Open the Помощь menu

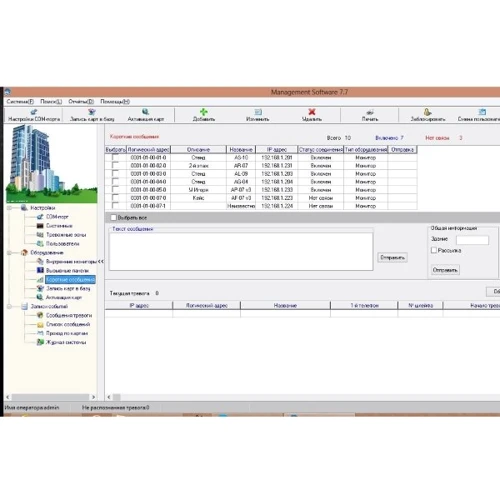115,102
